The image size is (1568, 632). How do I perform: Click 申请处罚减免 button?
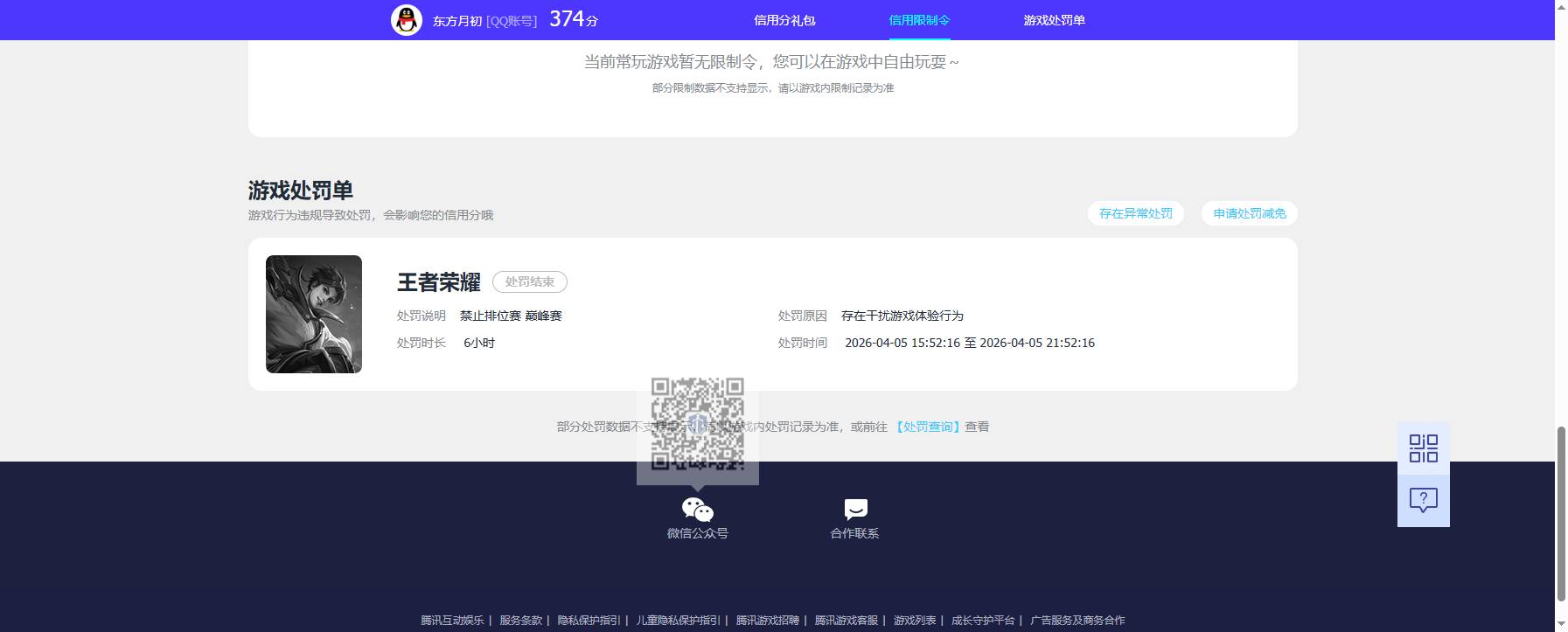1249,213
